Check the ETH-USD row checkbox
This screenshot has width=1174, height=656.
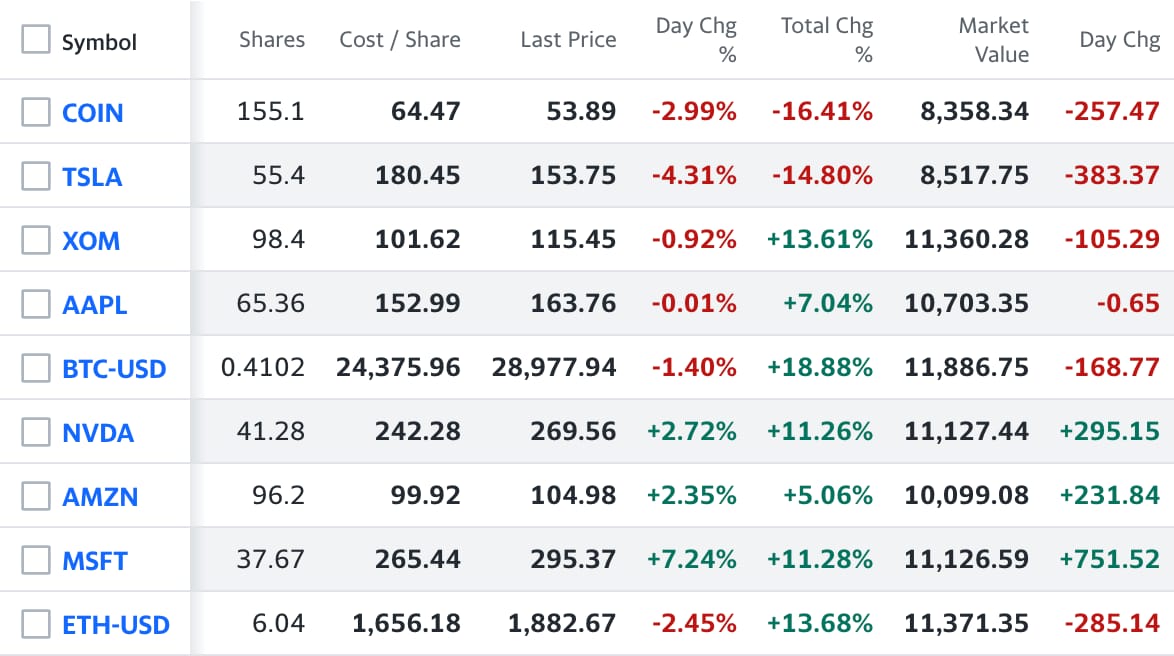coord(36,624)
